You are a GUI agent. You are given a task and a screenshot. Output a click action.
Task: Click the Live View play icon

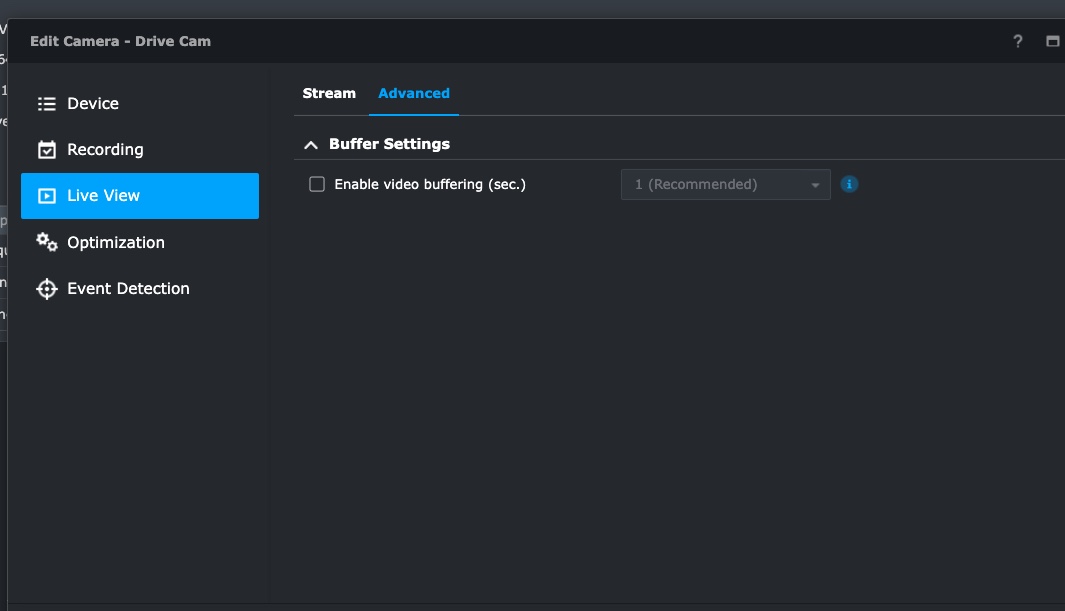46,196
